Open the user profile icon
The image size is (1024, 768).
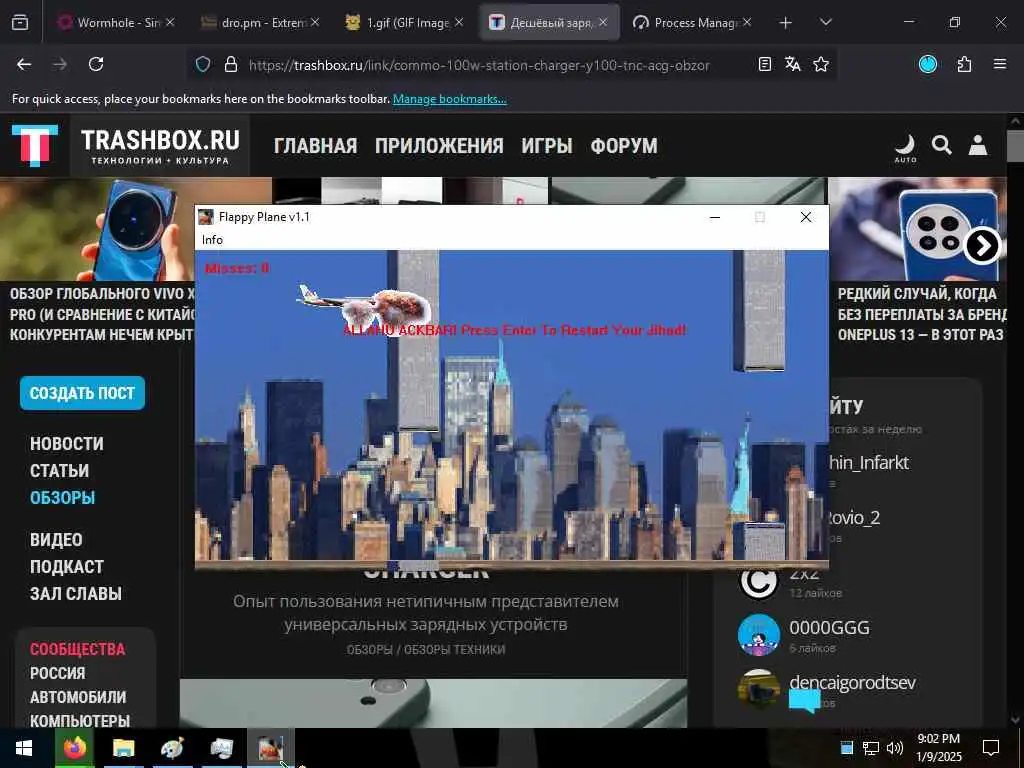point(978,144)
